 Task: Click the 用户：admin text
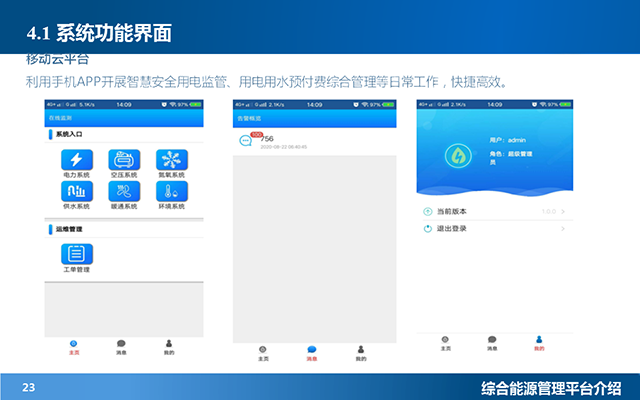click(x=507, y=140)
